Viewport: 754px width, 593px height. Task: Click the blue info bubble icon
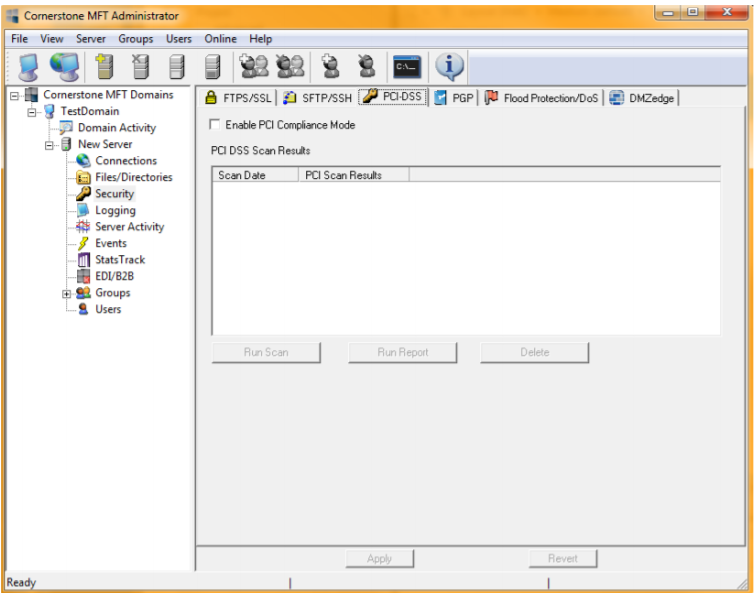click(449, 66)
